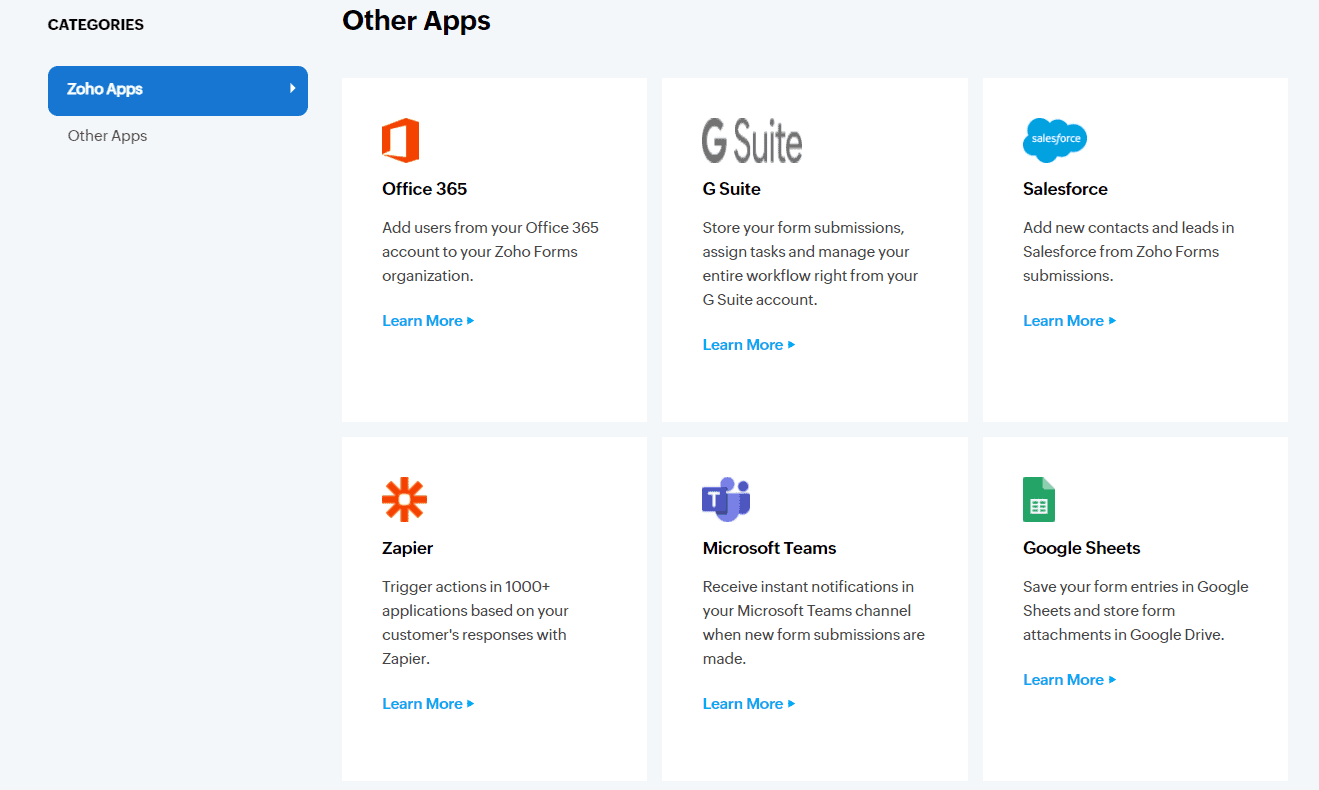Screen dimensions: 1319x790
Task: Click the 'Trigger actions in 1000+' description
Action: (475, 623)
